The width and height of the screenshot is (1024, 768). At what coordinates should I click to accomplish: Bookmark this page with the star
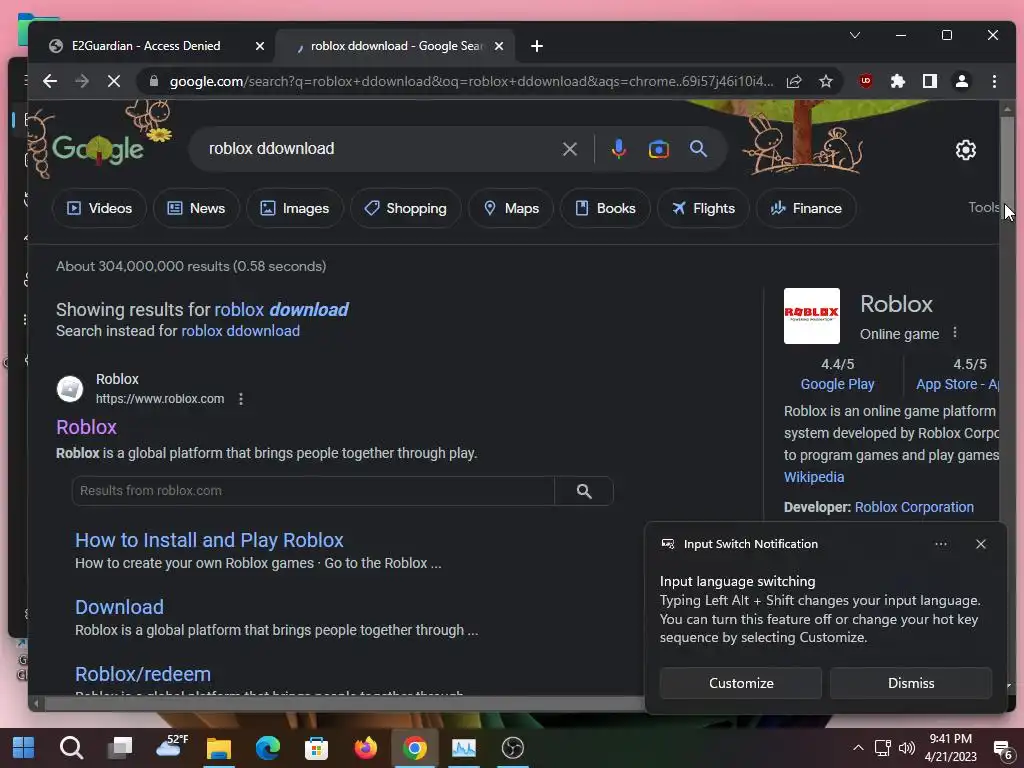pyautogui.click(x=826, y=82)
